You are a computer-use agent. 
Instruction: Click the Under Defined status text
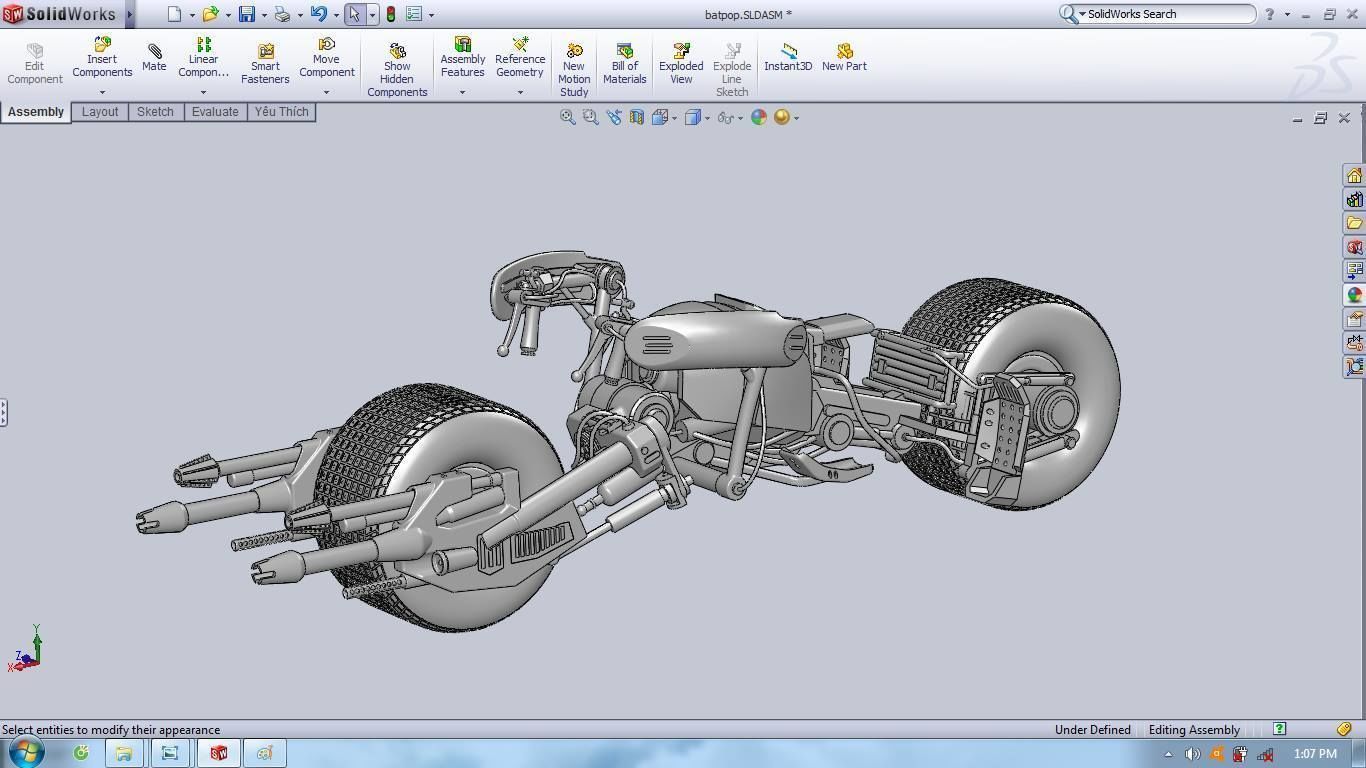coord(1092,730)
